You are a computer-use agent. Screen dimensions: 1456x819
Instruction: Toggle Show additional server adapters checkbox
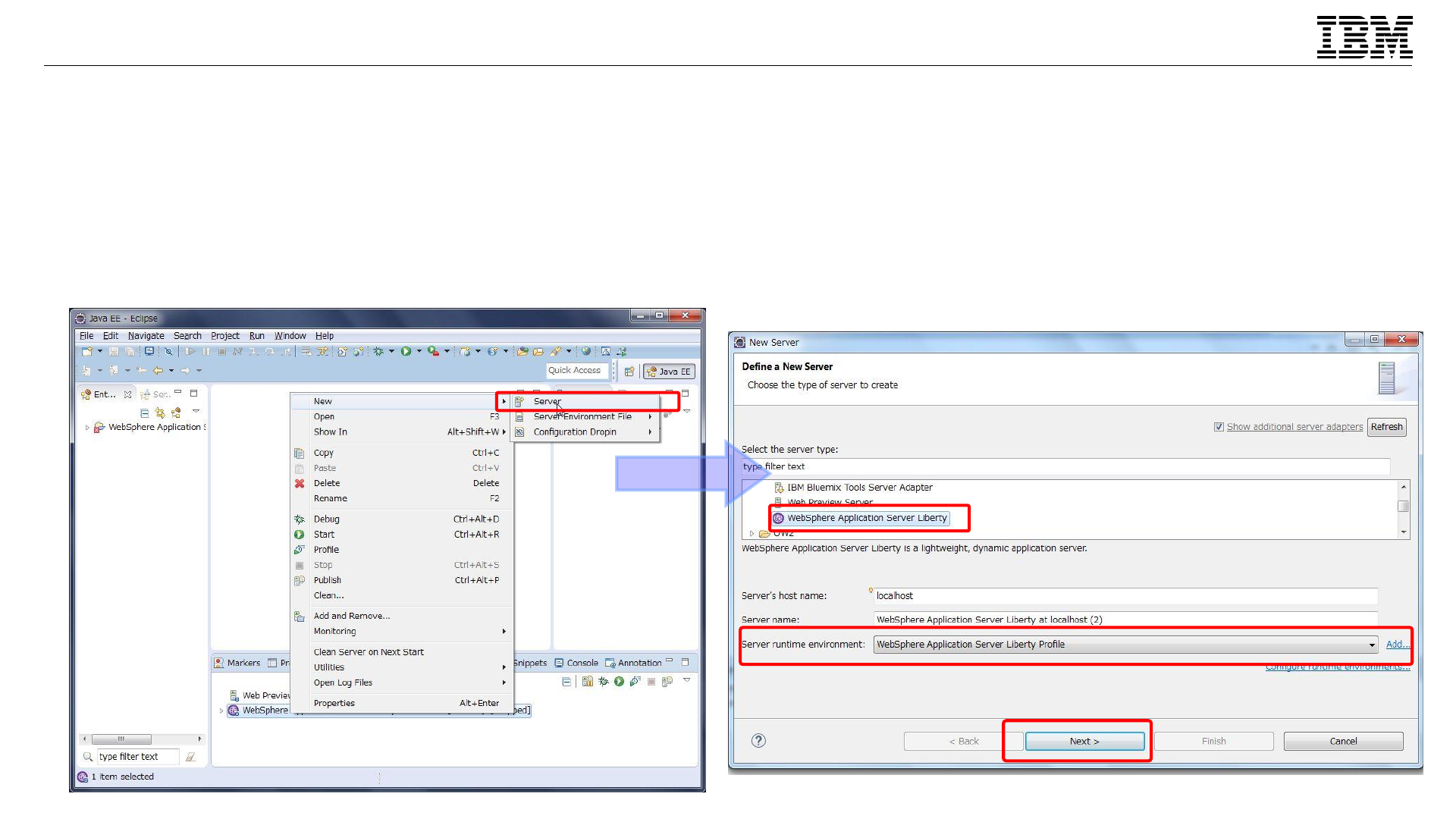[x=1219, y=427]
